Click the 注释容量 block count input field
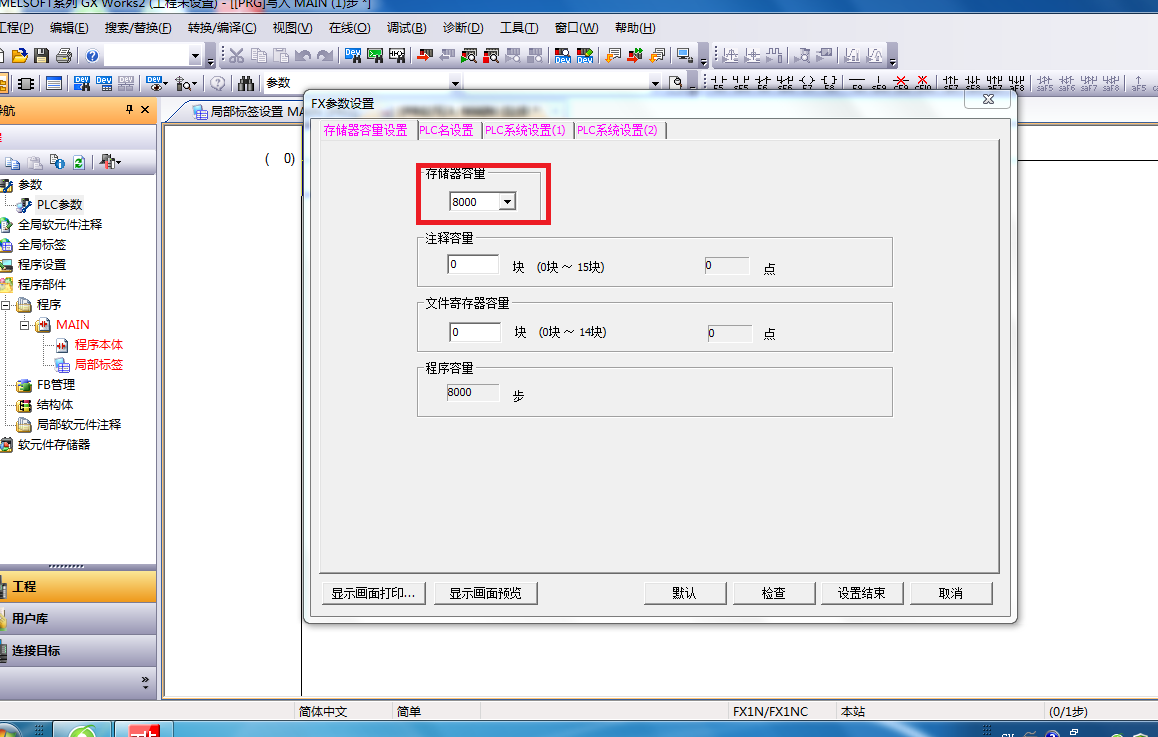Screen dimensions: 1158x737 point(473,265)
